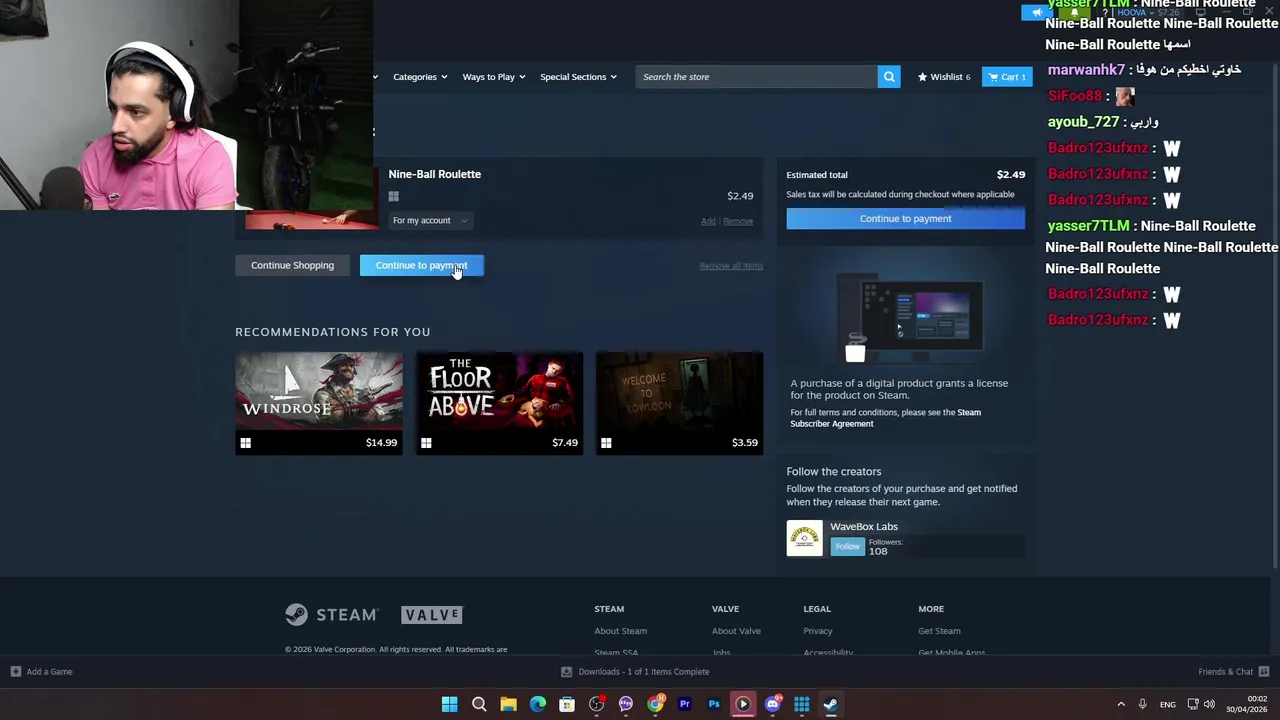Expand the Categories menu
This screenshot has height=720, width=1280.
[420, 77]
